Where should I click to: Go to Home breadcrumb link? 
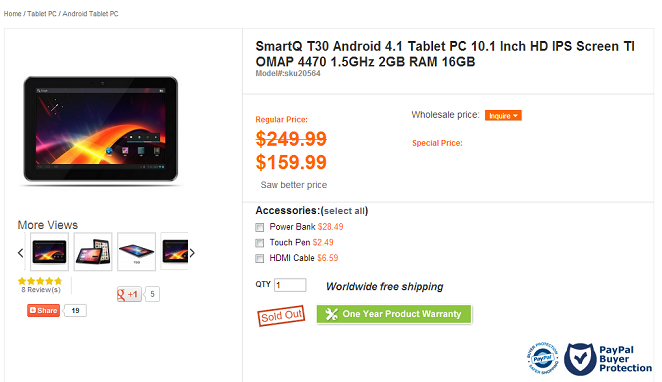pos(12,14)
